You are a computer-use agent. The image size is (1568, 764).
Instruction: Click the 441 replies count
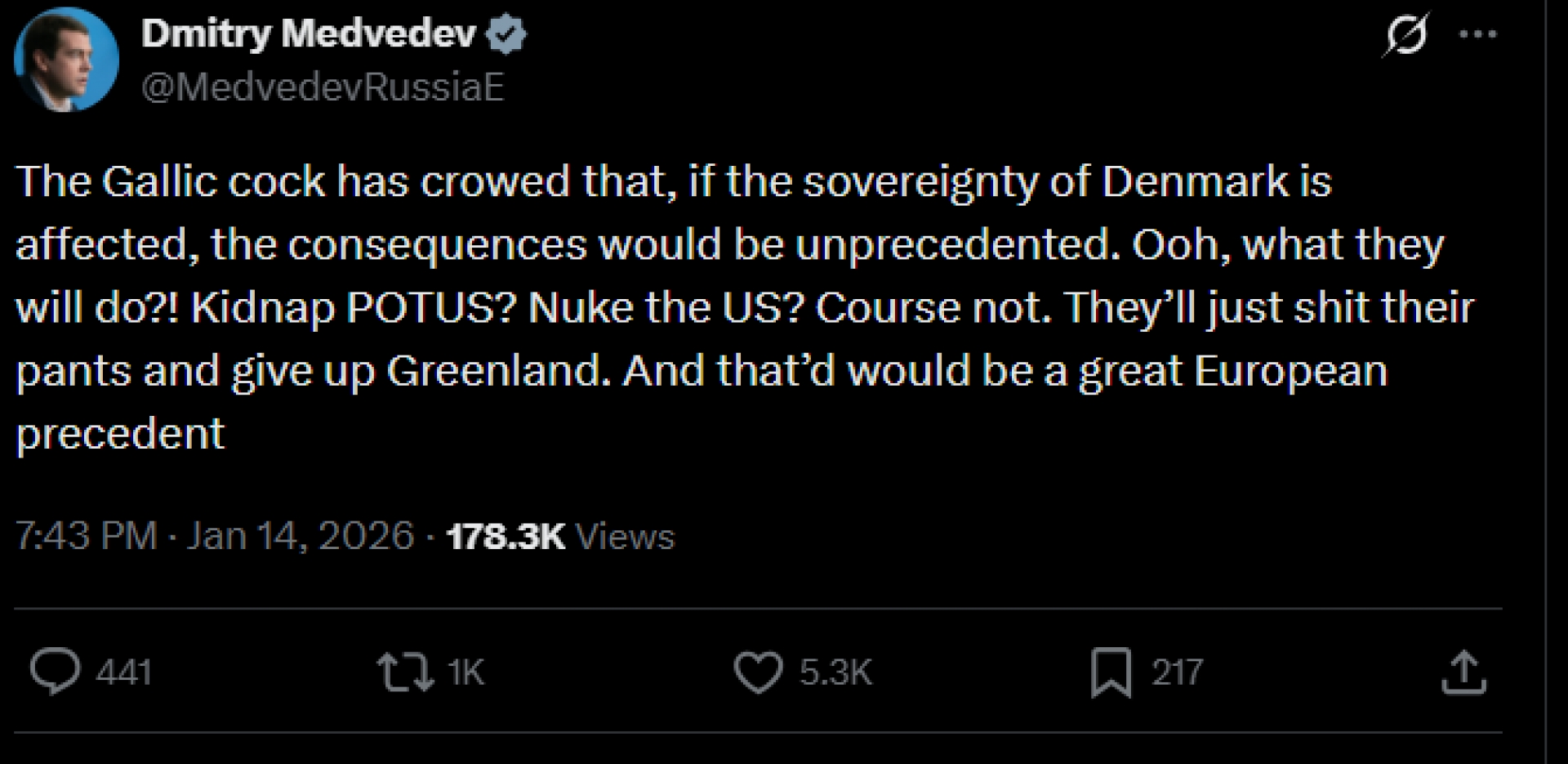point(124,672)
